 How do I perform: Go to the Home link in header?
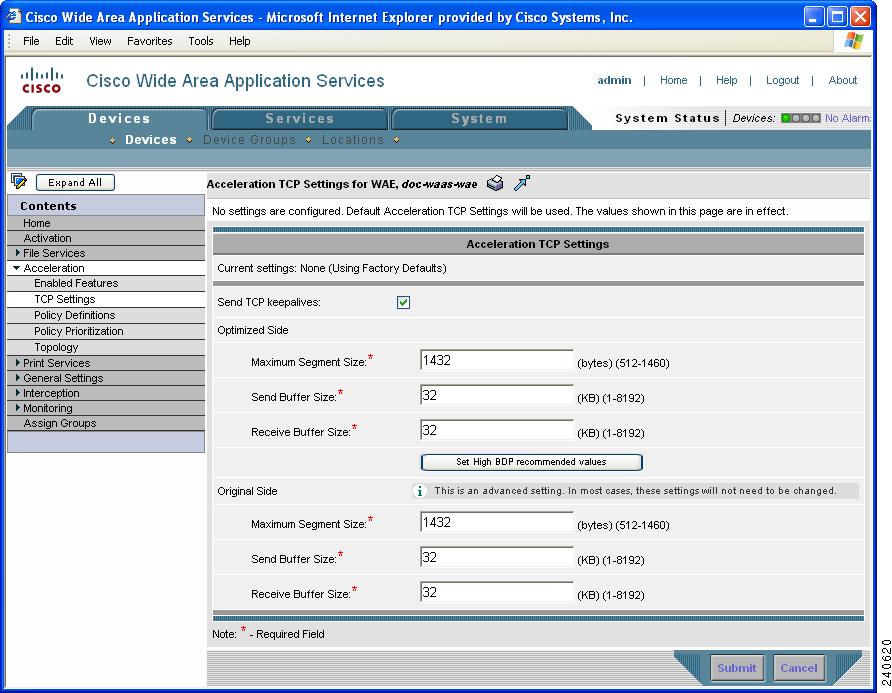click(674, 80)
